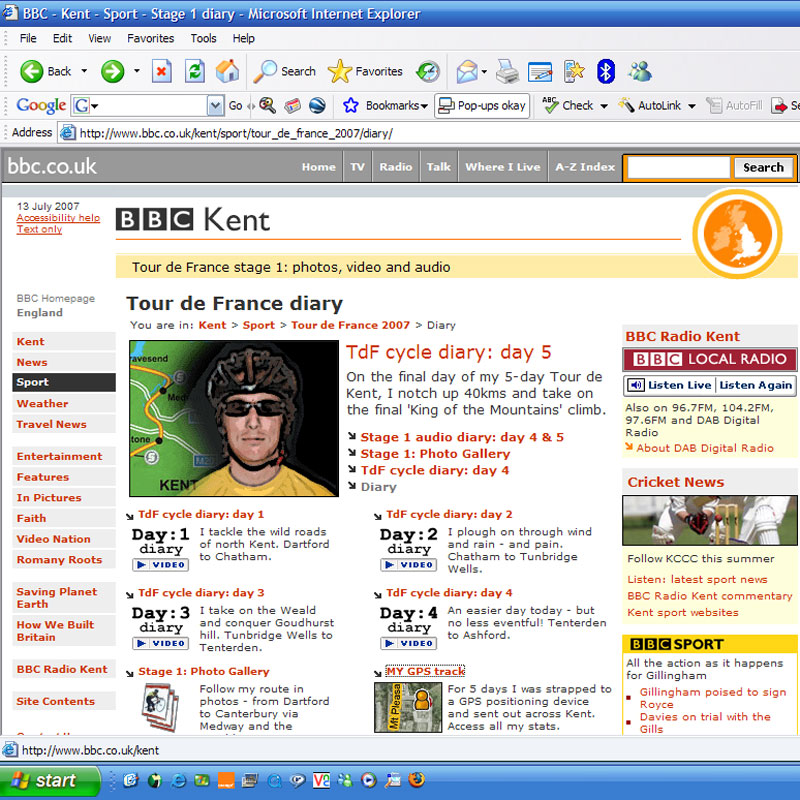Expand the Google search box dropdown
This screenshot has width=800, height=800.
pos(215,106)
